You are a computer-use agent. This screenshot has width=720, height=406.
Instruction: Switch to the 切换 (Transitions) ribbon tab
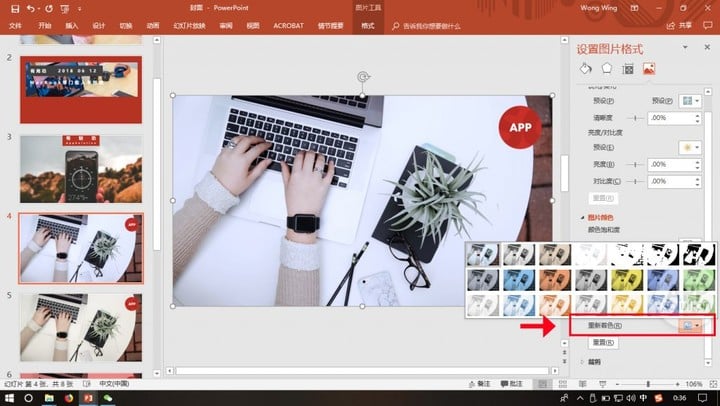click(126, 26)
